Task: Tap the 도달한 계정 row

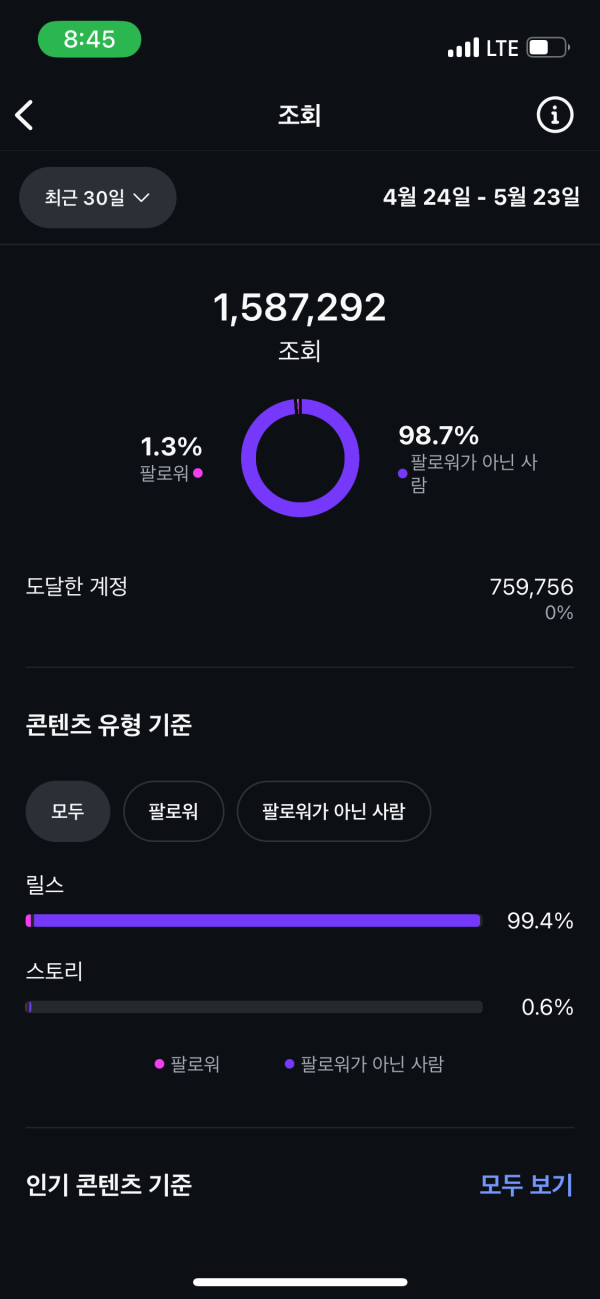Action: (300, 598)
